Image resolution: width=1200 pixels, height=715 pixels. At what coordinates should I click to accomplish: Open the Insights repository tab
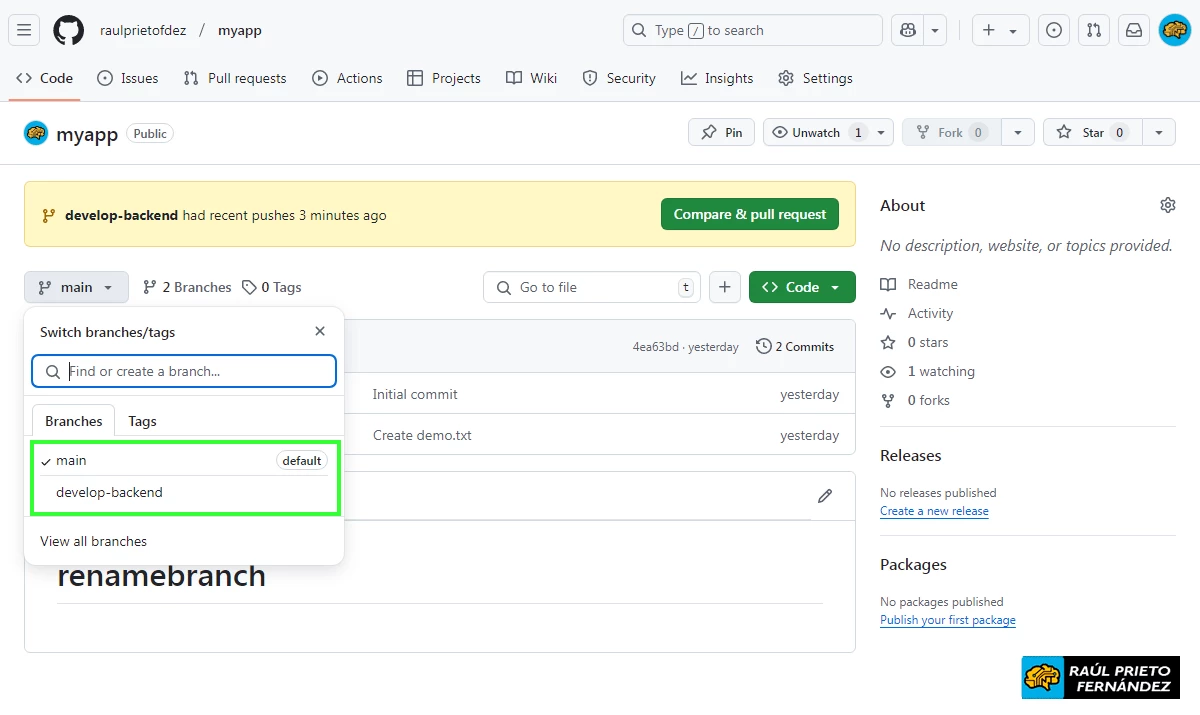[717, 78]
